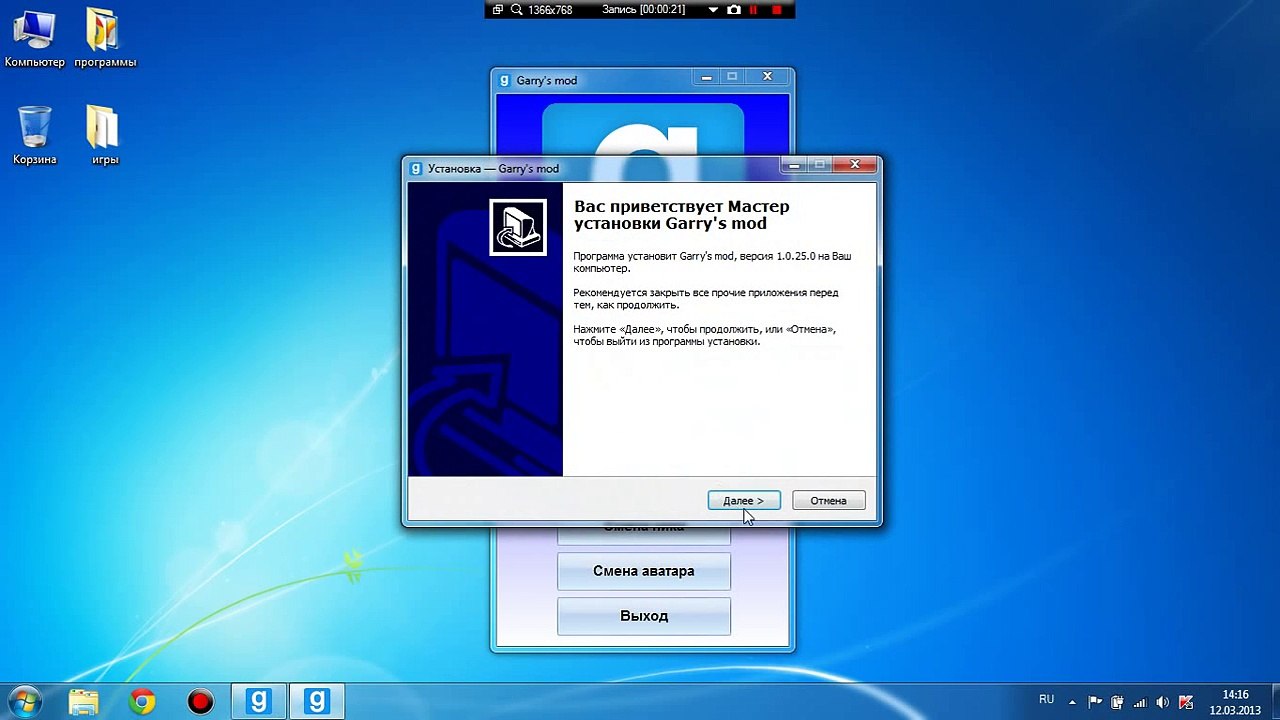Select the Корзина recycle bin icon
Image resolution: width=1280 pixels, height=720 pixels.
[x=35, y=136]
